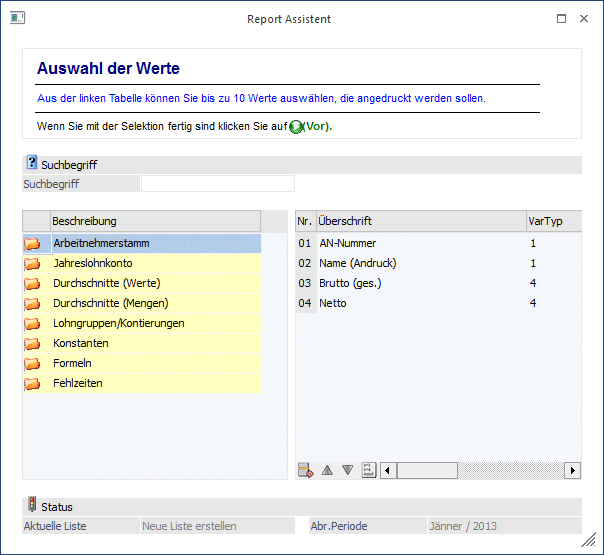Viewport: 604px width, 555px height.
Task: Click the Überschrift column header
Action: click(420, 220)
